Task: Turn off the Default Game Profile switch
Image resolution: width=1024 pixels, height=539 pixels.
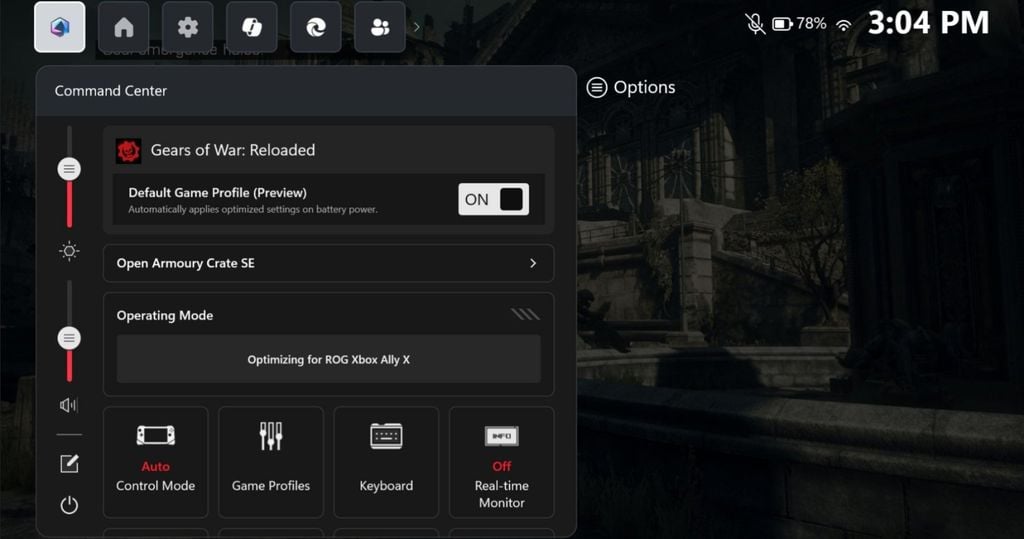Action: click(x=493, y=199)
